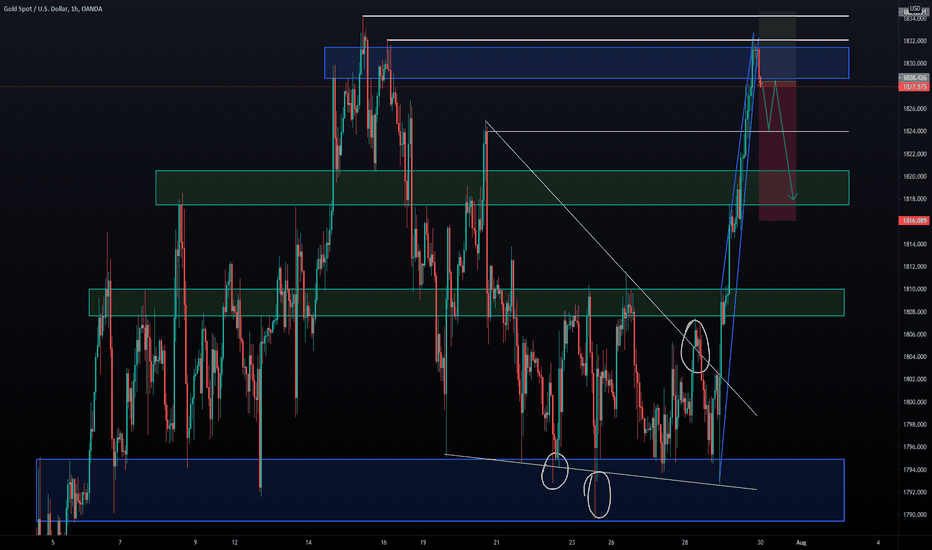Select the long descending white trendline from 1824
The width and height of the screenshot is (932, 550).
(x=621, y=268)
